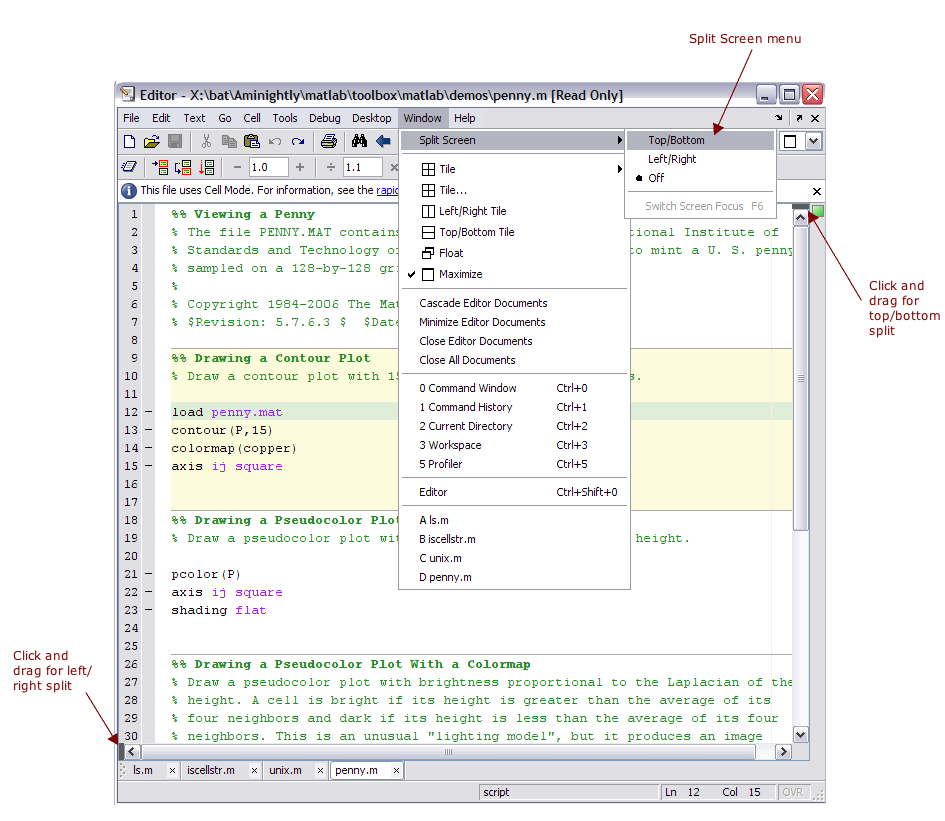Open the Debug menu
945x821 pixels.
point(324,118)
